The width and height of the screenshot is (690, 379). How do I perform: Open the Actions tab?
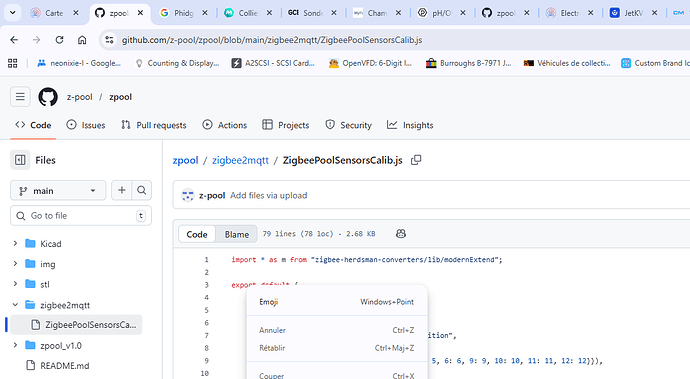[x=224, y=125]
